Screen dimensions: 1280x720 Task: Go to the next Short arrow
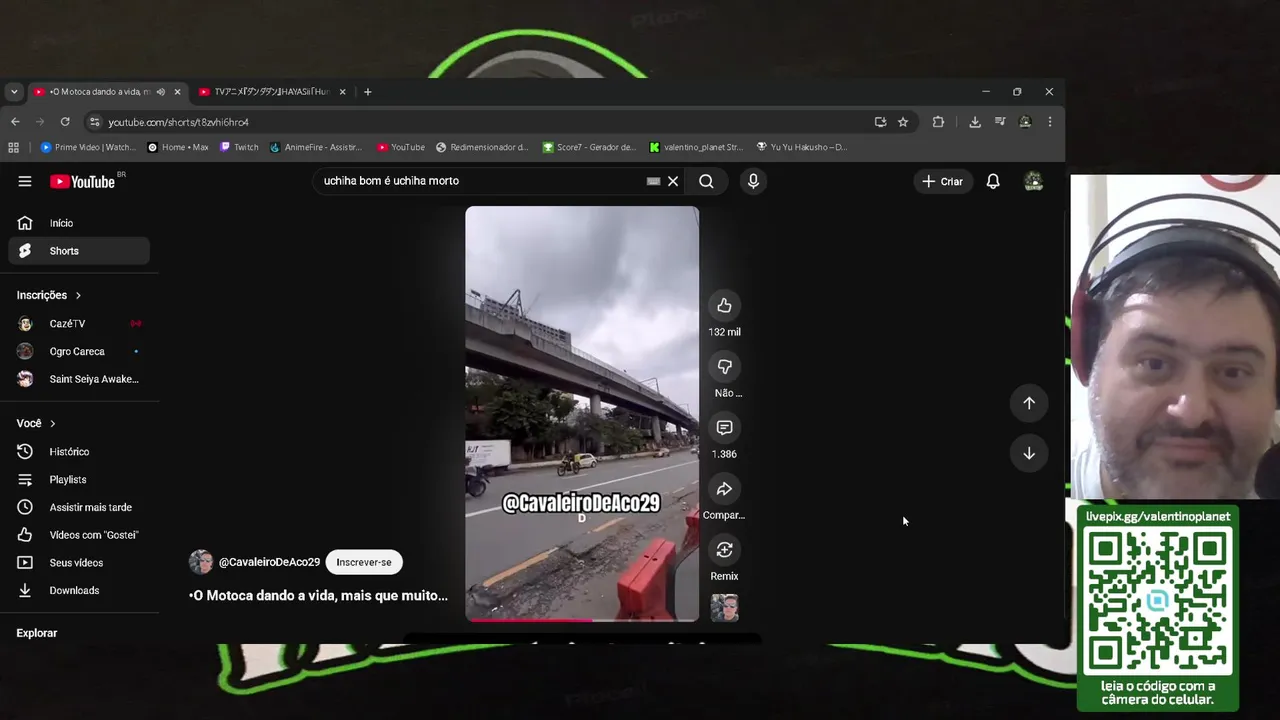click(x=1029, y=453)
